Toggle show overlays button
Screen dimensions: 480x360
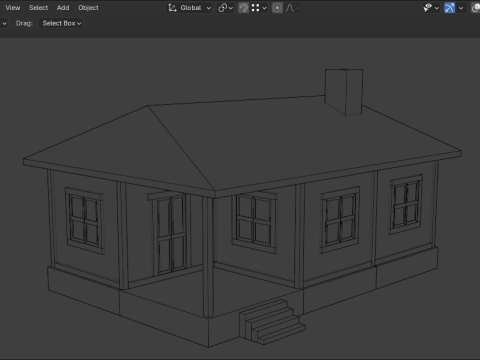coord(475,8)
